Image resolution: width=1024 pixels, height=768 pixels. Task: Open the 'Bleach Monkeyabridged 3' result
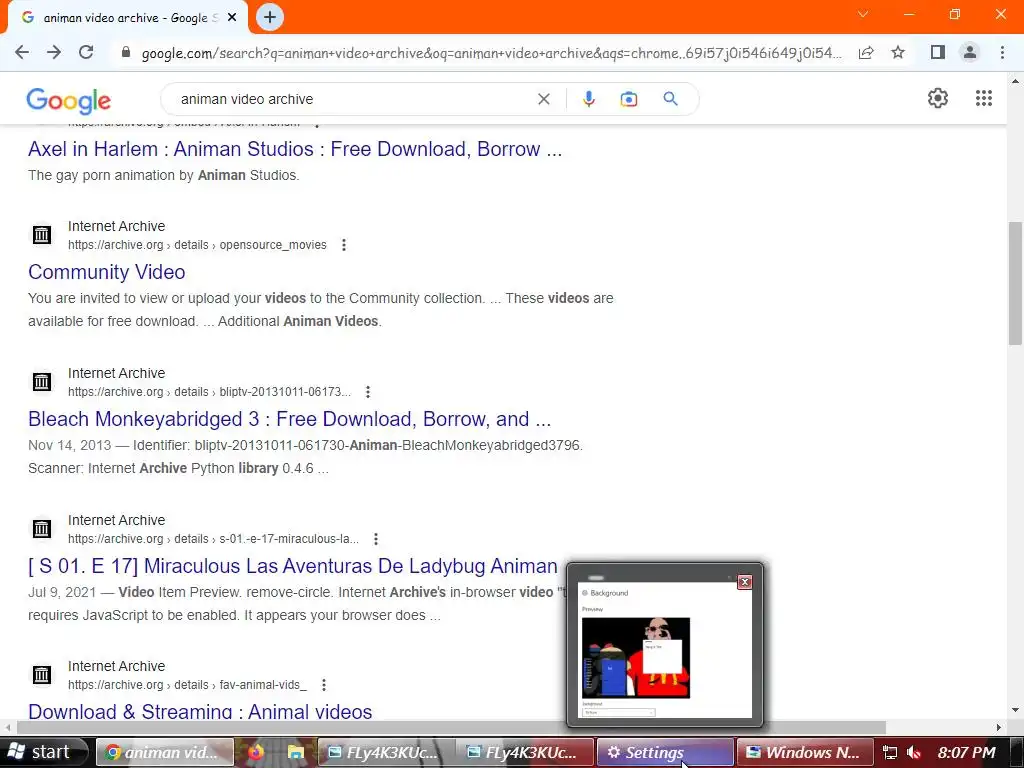[x=289, y=419]
